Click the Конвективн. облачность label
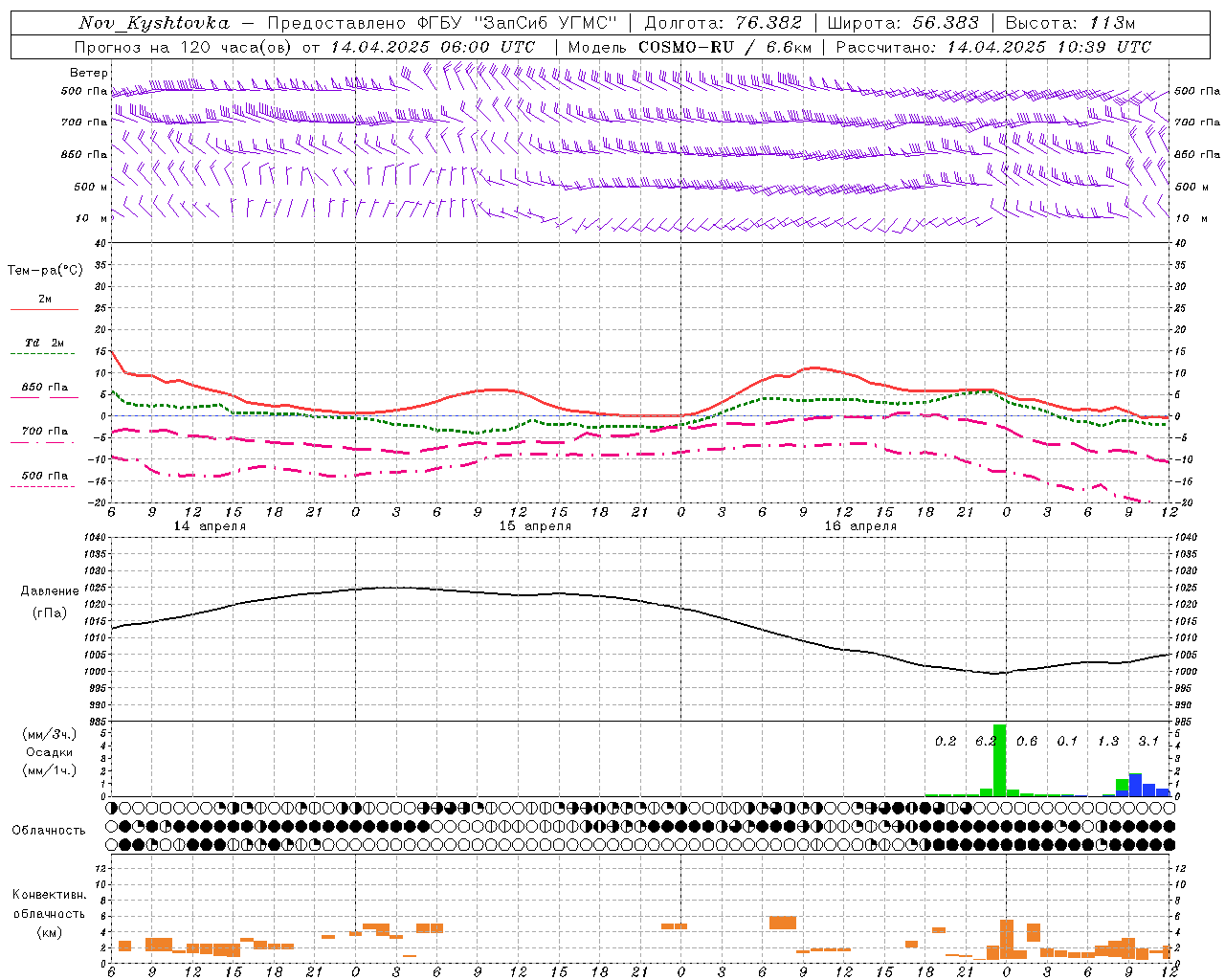 pyautogui.click(x=49, y=904)
